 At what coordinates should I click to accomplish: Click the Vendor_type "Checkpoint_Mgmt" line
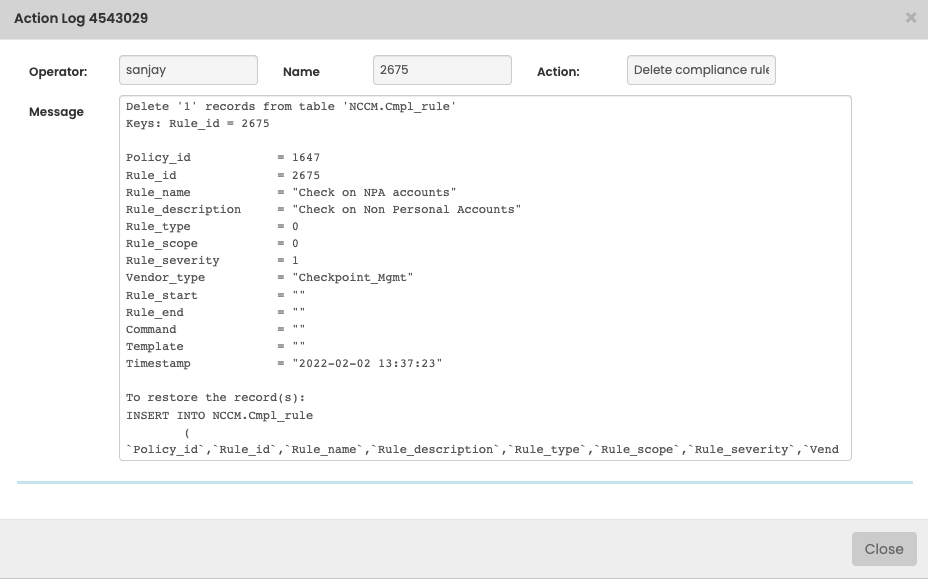coord(269,278)
